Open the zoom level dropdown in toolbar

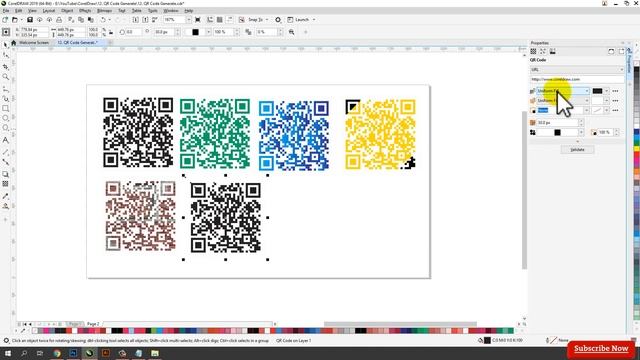point(188,20)
